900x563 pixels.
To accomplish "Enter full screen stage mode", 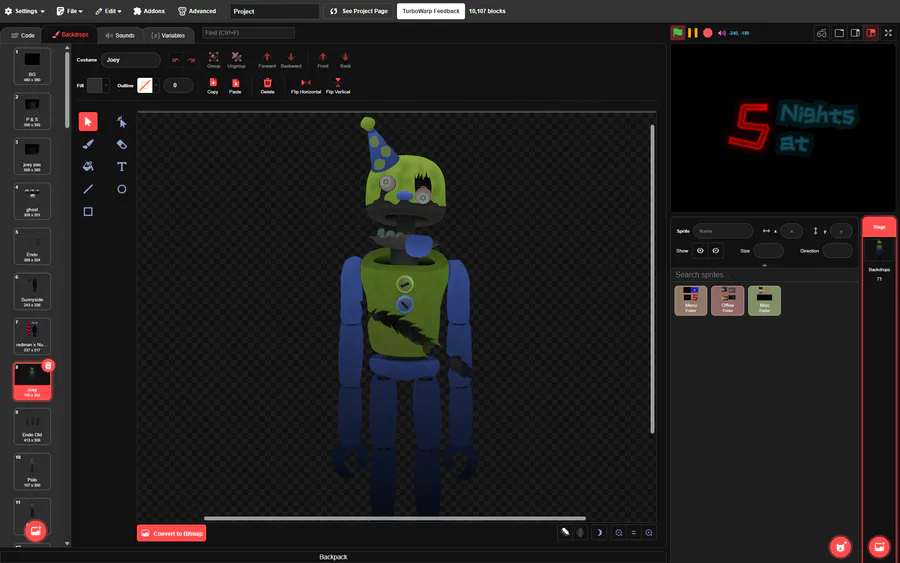I will coord(889,33).
